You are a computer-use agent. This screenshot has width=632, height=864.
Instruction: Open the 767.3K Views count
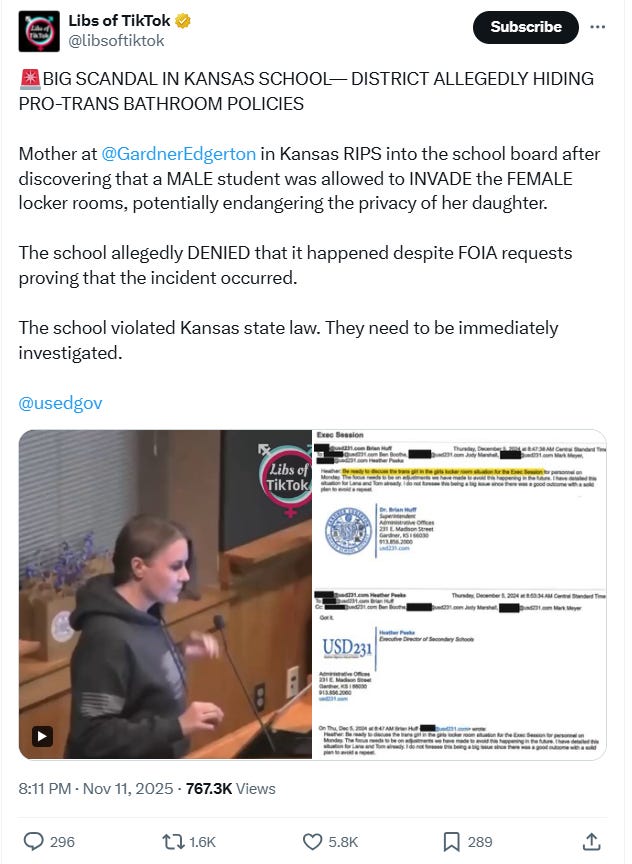[230, 789]
